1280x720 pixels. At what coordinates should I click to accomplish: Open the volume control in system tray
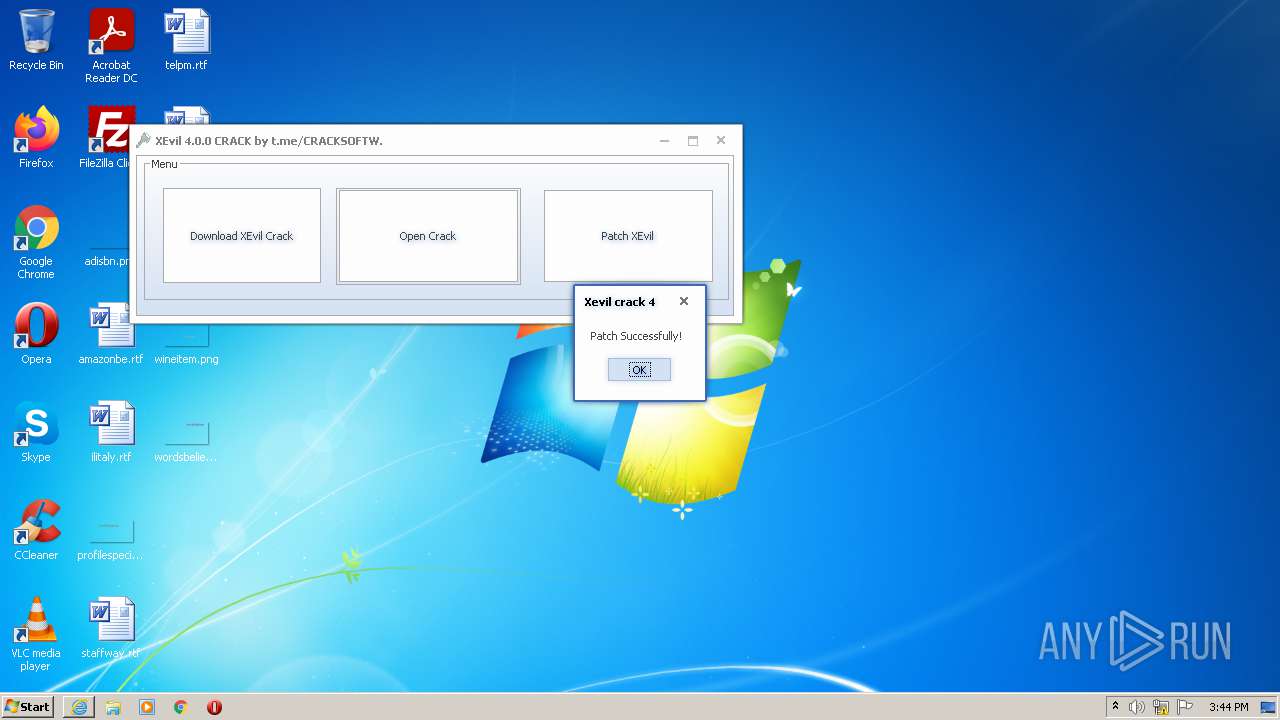[1137, 707]
